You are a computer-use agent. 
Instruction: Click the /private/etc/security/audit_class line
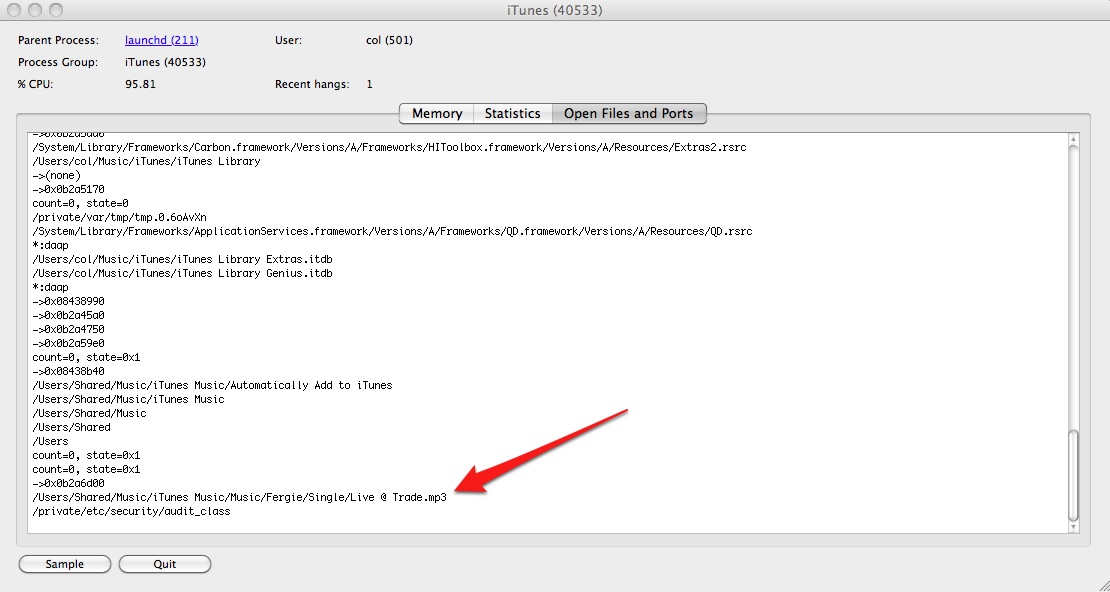(132, 511)
